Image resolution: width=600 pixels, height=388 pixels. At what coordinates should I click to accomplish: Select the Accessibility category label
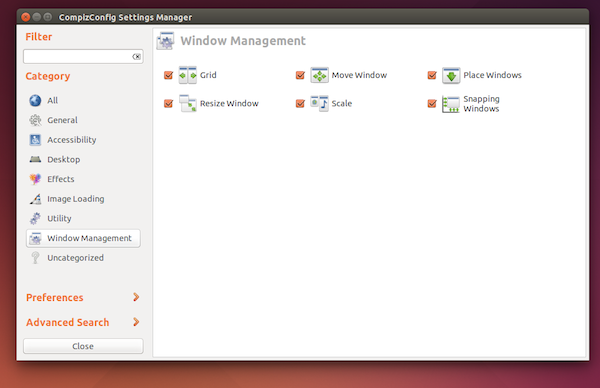[72, 140]
